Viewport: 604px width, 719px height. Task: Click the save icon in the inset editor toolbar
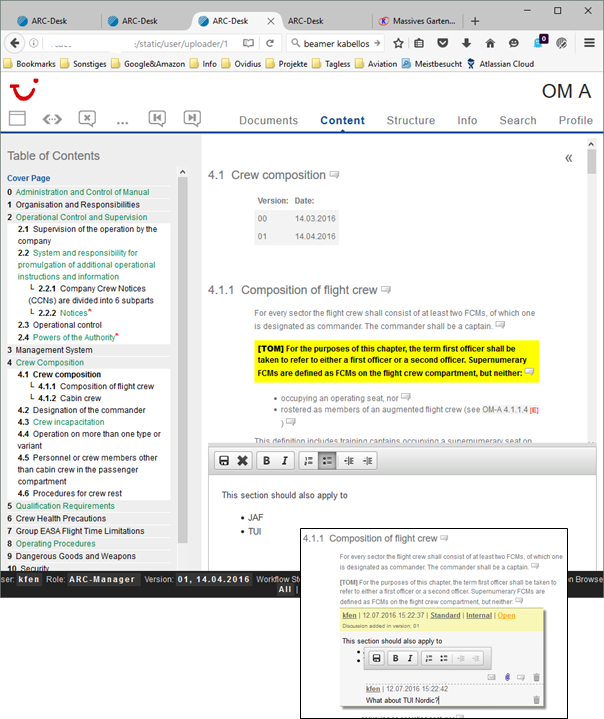pos(376,658)
